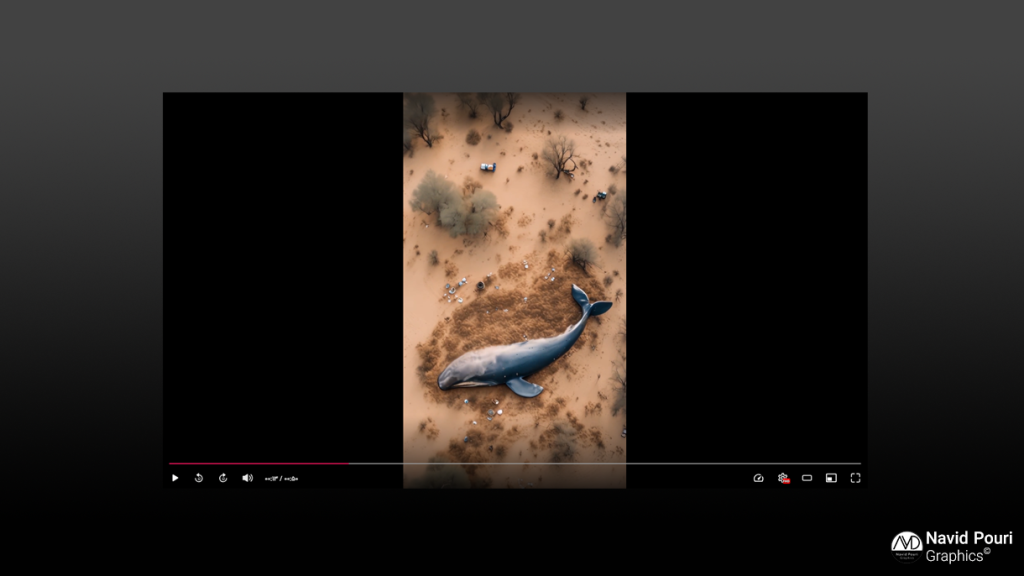Viewport: 1024px width, 576px height.
Task: Seek within the red played progress section
Action: [x=259, y=464]
